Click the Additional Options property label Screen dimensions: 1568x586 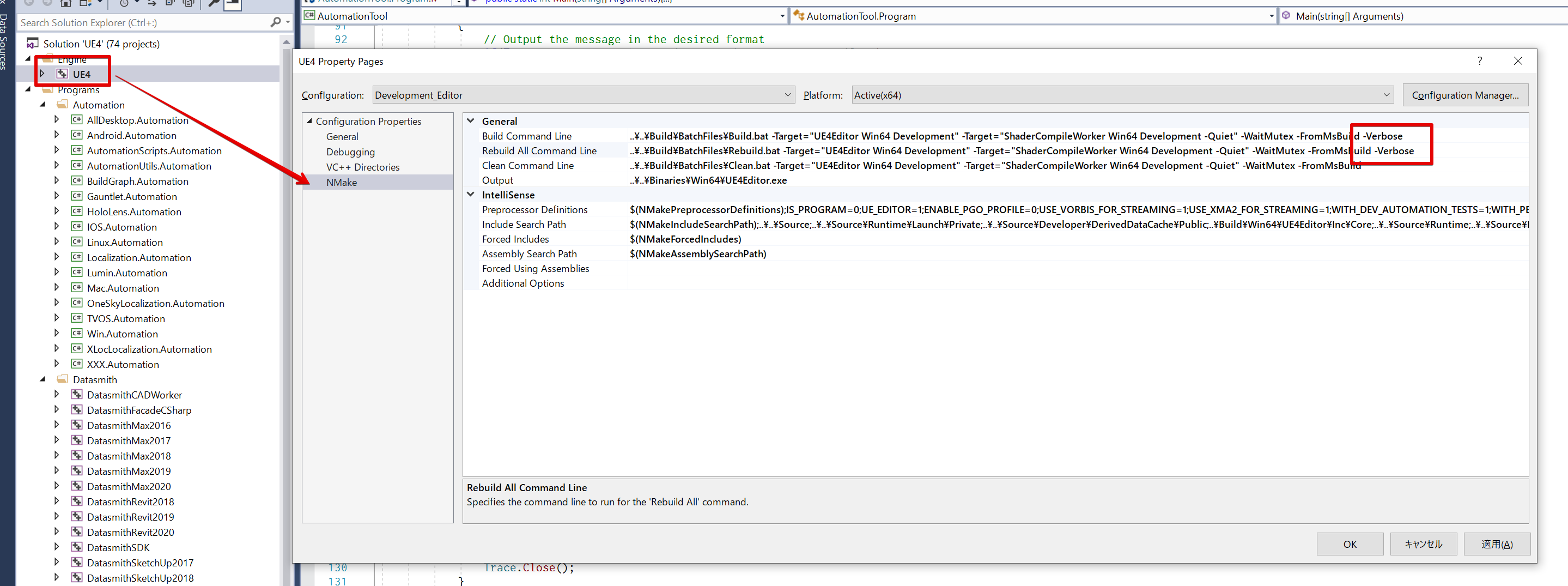point(523,283)
